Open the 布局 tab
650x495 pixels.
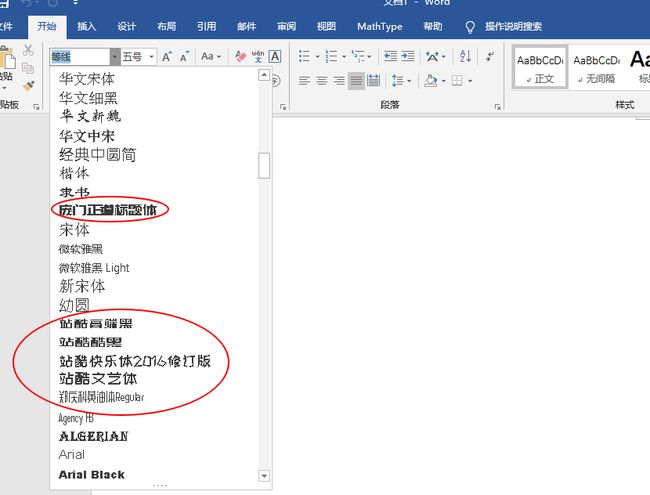(167, 27)
